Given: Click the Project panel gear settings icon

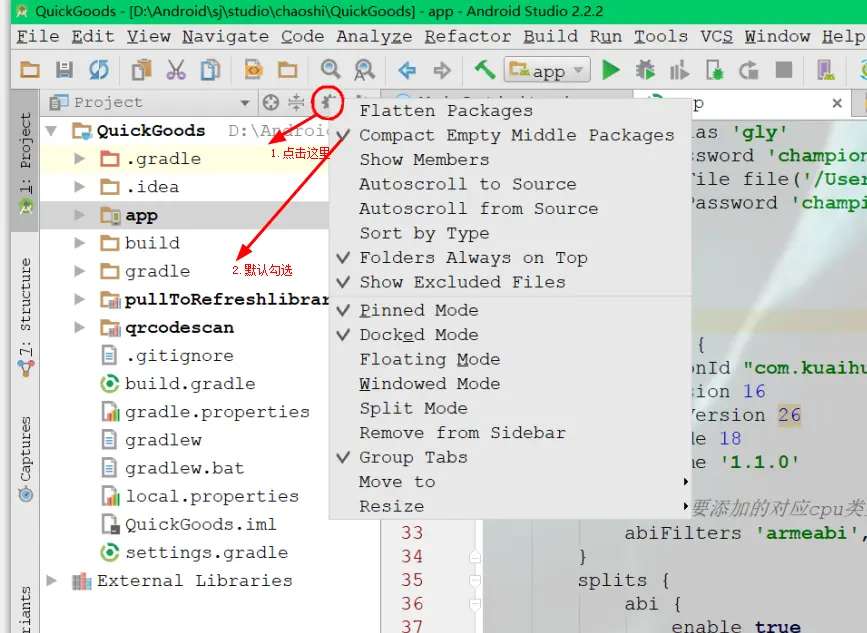Looking at the screenshot, I should tap(328, 102).
